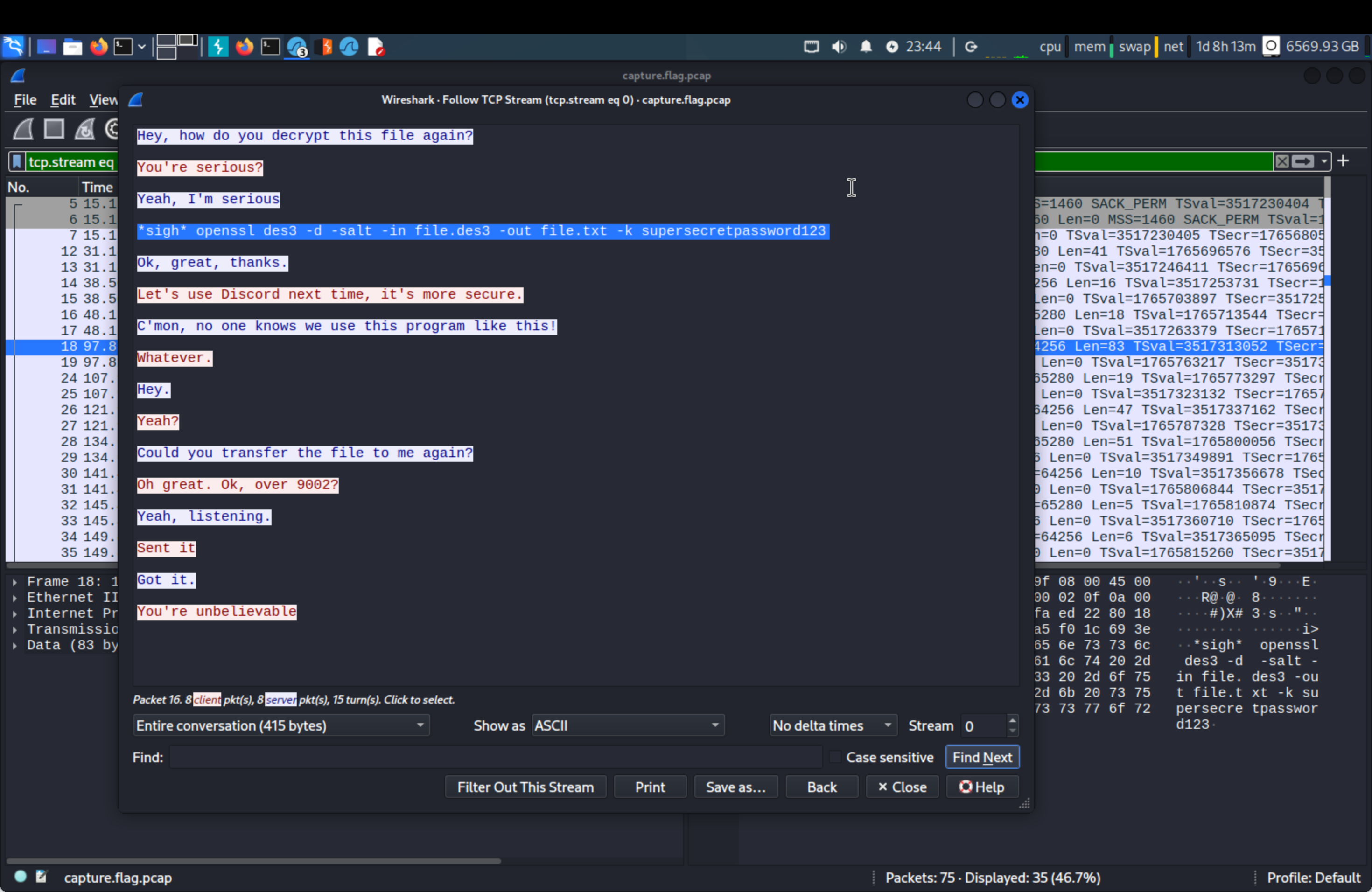Click the filter bookmark icon

[x=17, y=162]
